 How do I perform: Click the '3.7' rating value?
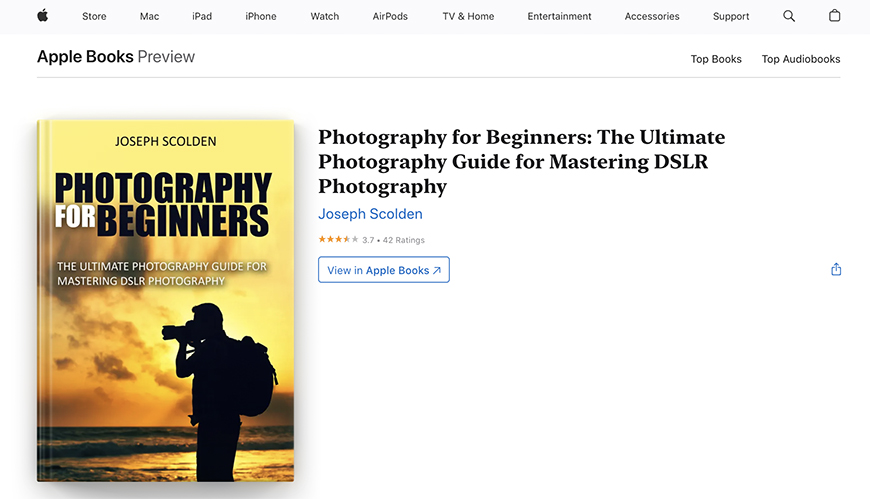tap(368, 240)
